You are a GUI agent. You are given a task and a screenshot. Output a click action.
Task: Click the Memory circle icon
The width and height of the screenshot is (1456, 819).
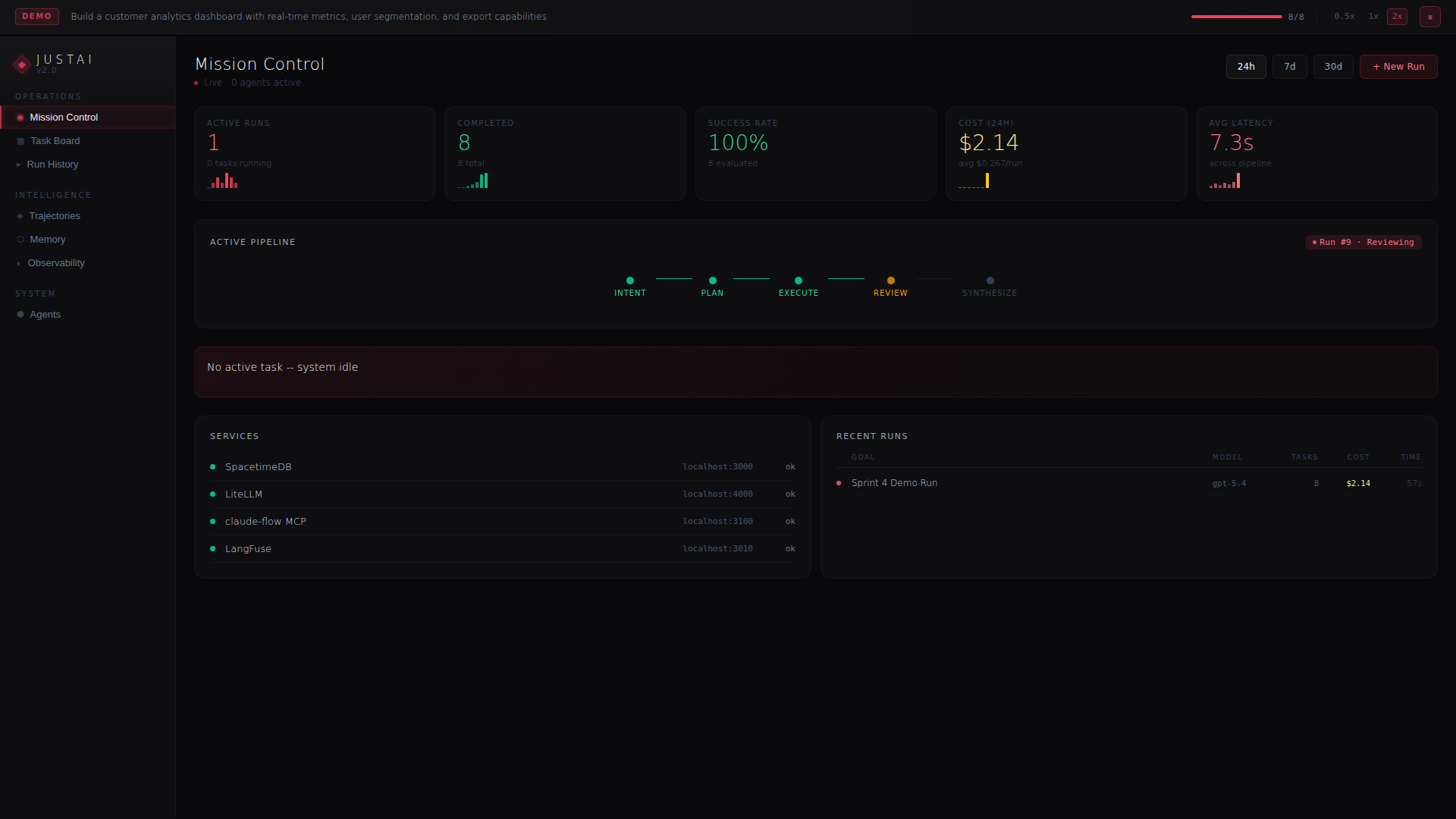[20, 240]
